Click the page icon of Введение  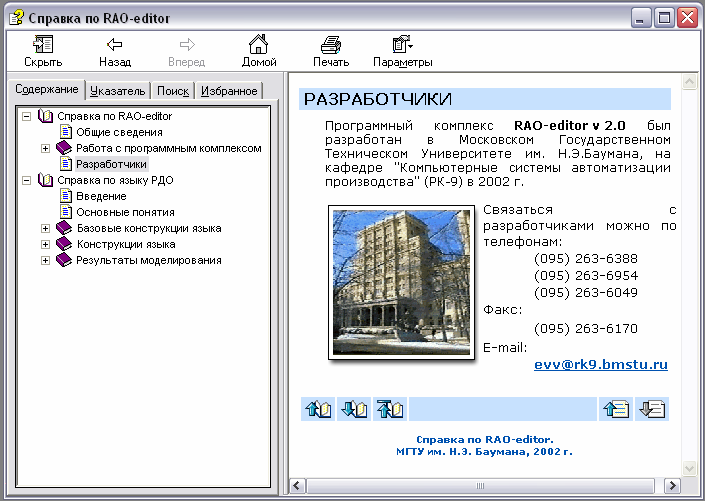pos(66,196)
